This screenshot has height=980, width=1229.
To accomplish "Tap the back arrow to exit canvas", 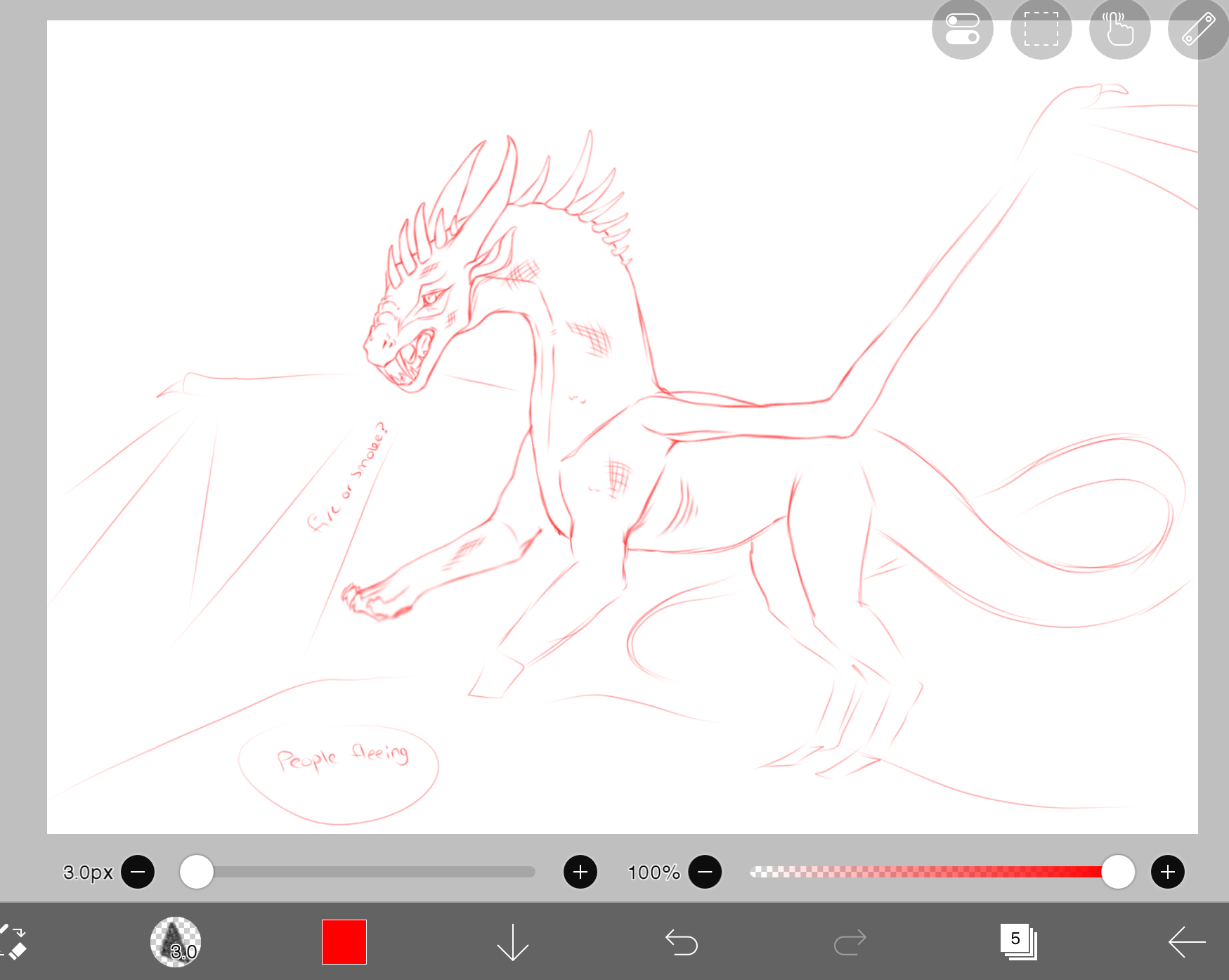I will [x=1187, y=941].
